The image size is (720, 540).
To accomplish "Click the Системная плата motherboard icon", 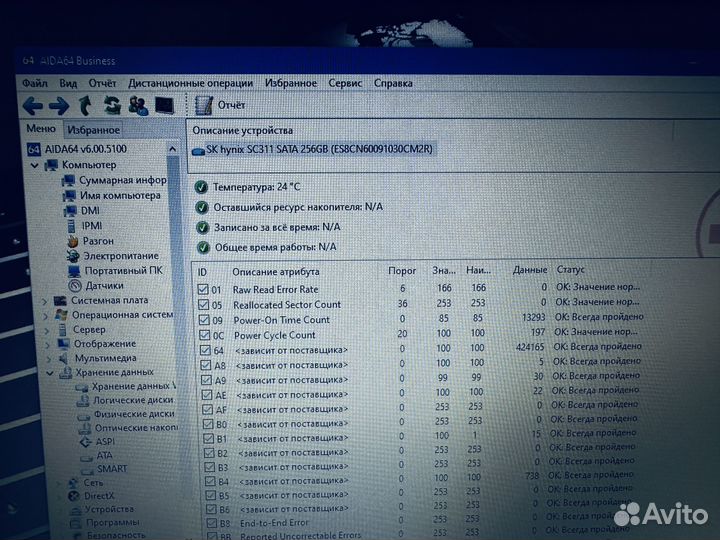I will tap(60, 301).
